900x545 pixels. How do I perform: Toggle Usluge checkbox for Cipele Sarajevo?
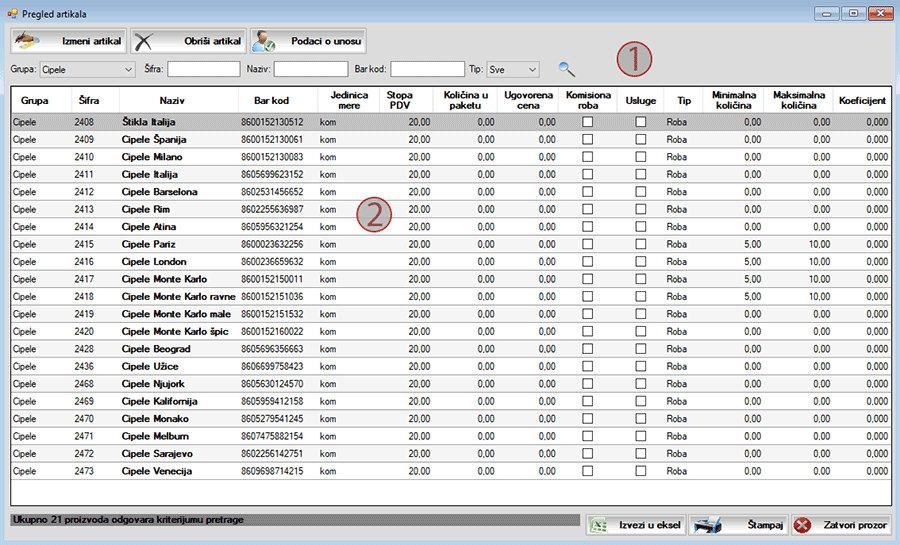(641, 453)
